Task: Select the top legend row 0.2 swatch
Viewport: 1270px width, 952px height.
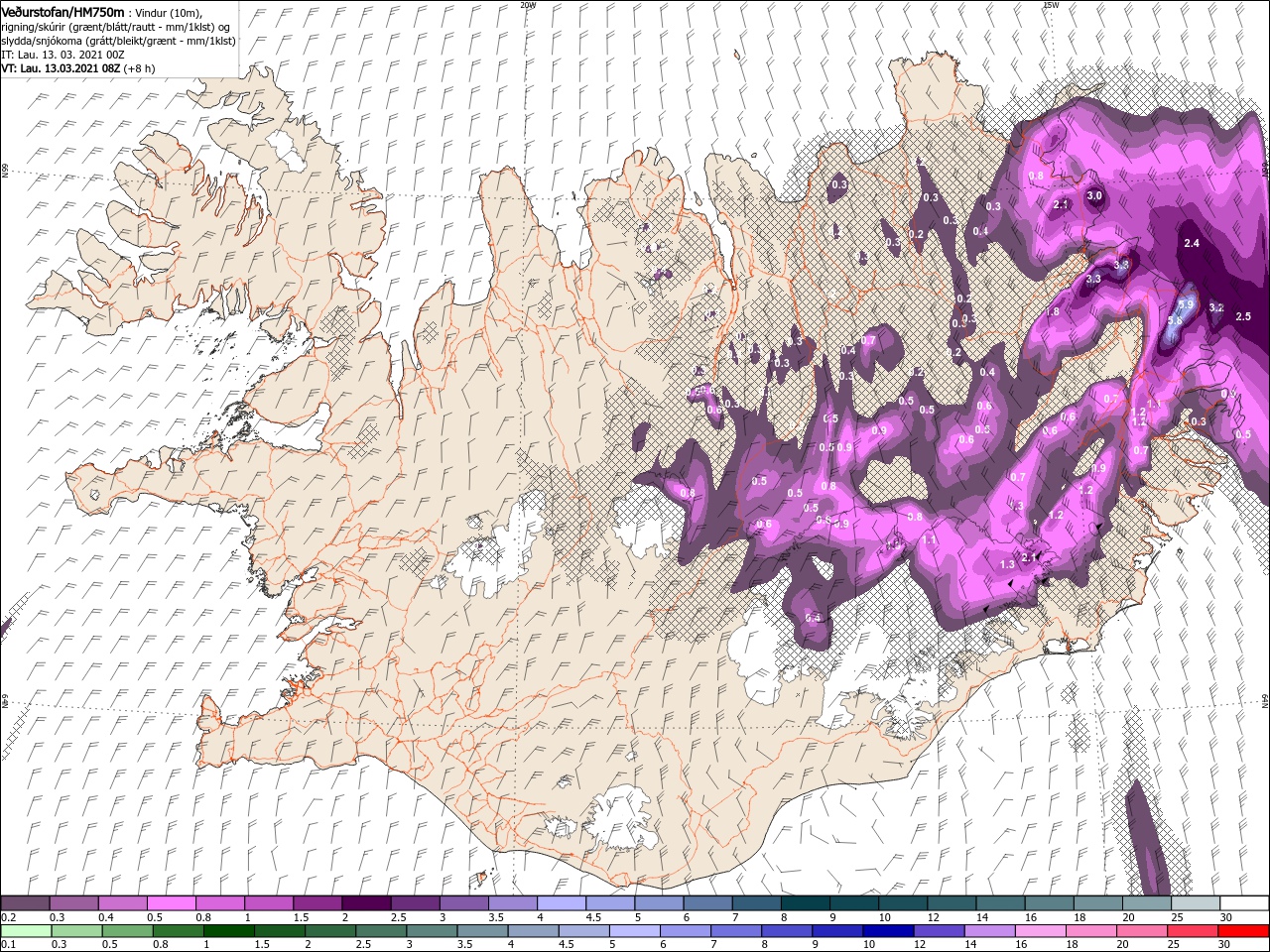Action: tap(25, 902)
